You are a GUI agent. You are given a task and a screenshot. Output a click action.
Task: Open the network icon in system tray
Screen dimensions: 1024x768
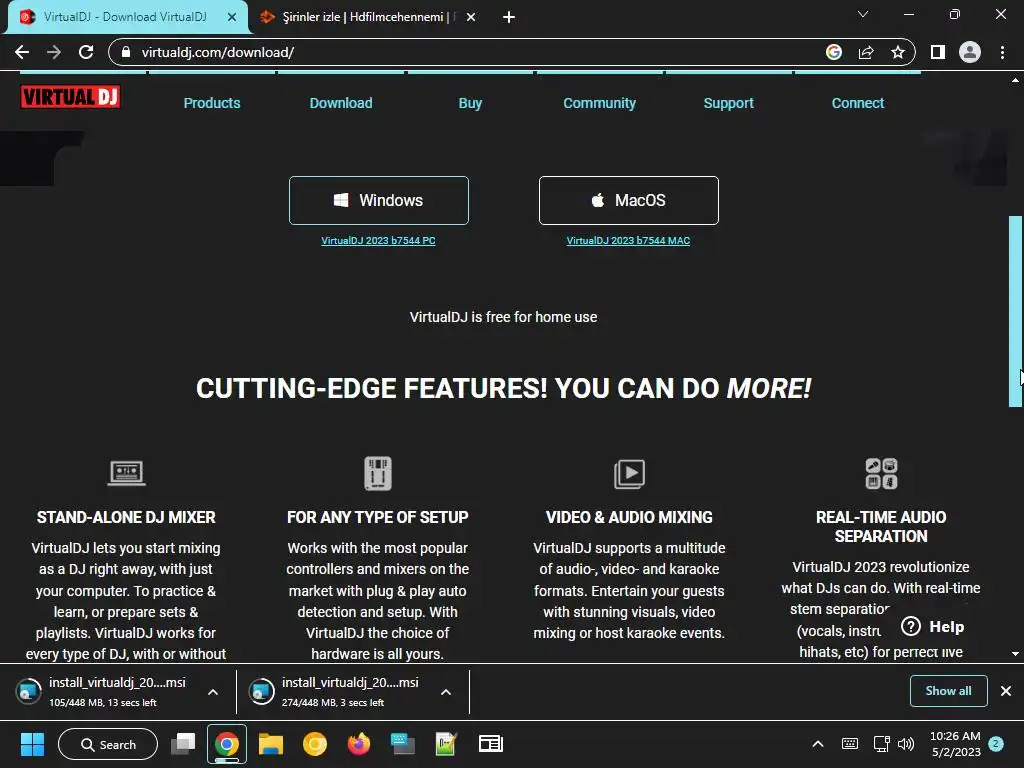pos(882,744)
